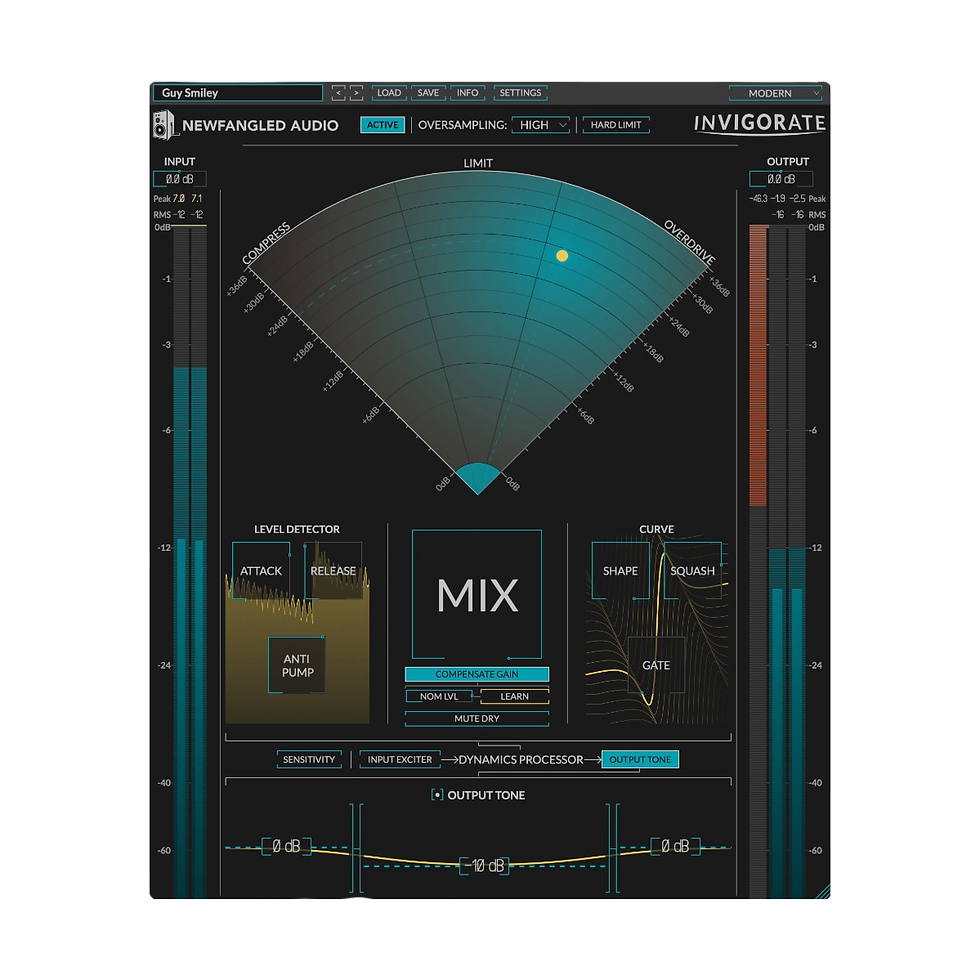This screenshot has width=980, height=980.
Task: Click the Output Tone enable bracket icon
Action: [437, 795]
